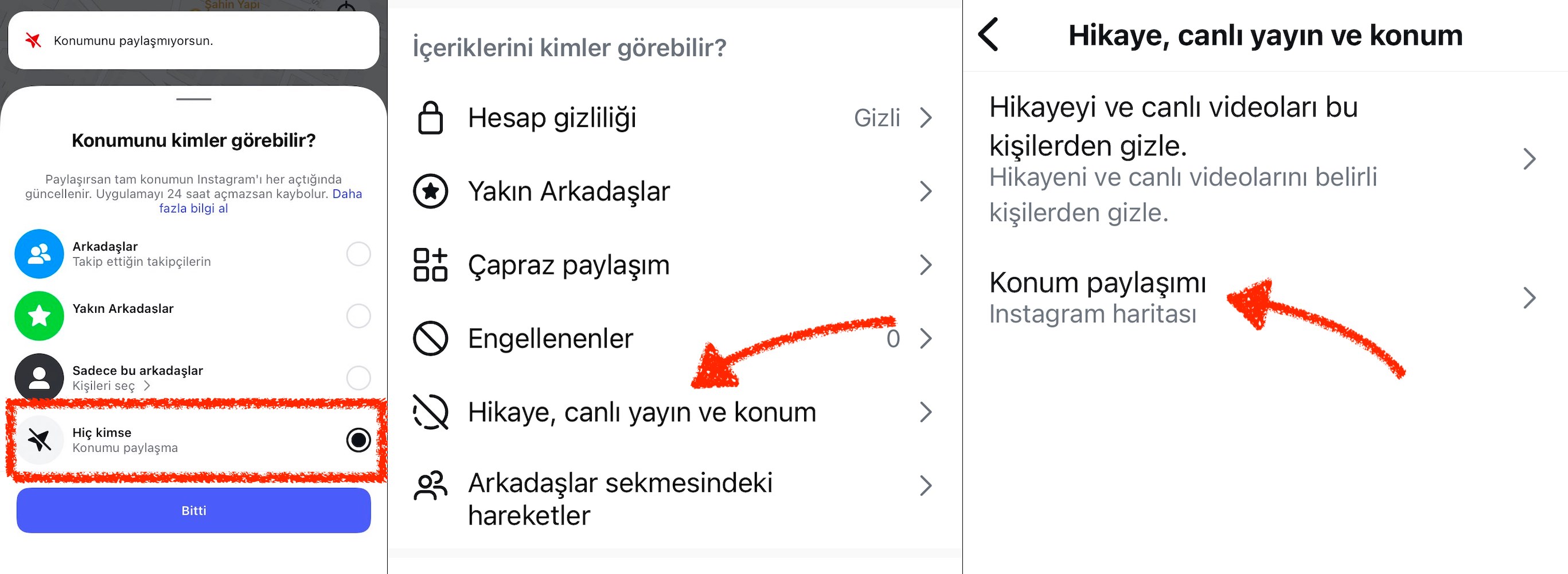Viewport: 1568px width, 574px height.
Task: Choose the Hiç kimse radio button
Action: [358, 440]
